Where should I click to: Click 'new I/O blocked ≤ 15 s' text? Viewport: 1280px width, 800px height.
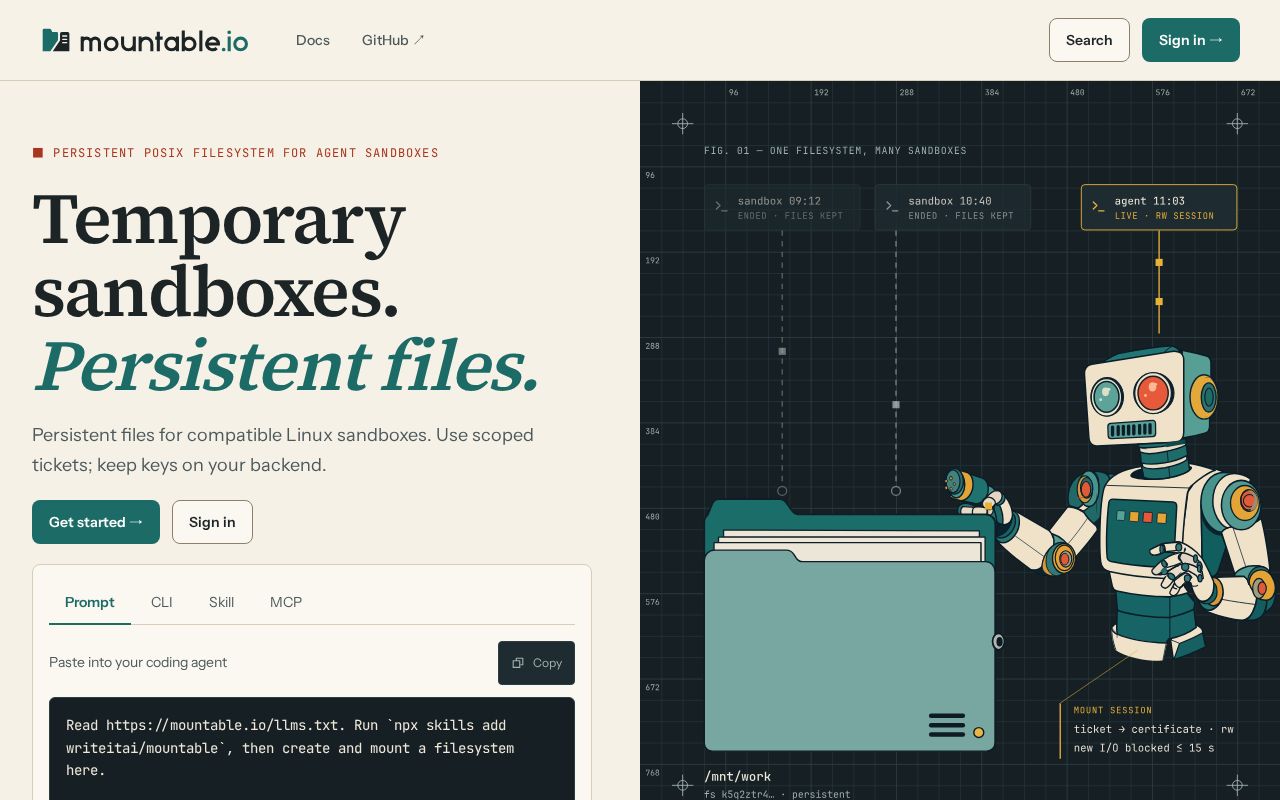tap(1144, 748)
